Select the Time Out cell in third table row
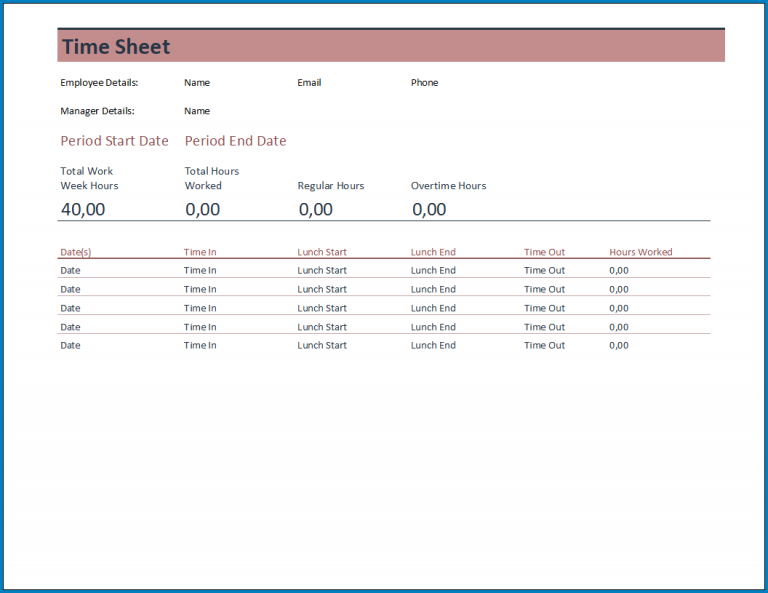Screen dimensions: 768x593 click(544, 308)
